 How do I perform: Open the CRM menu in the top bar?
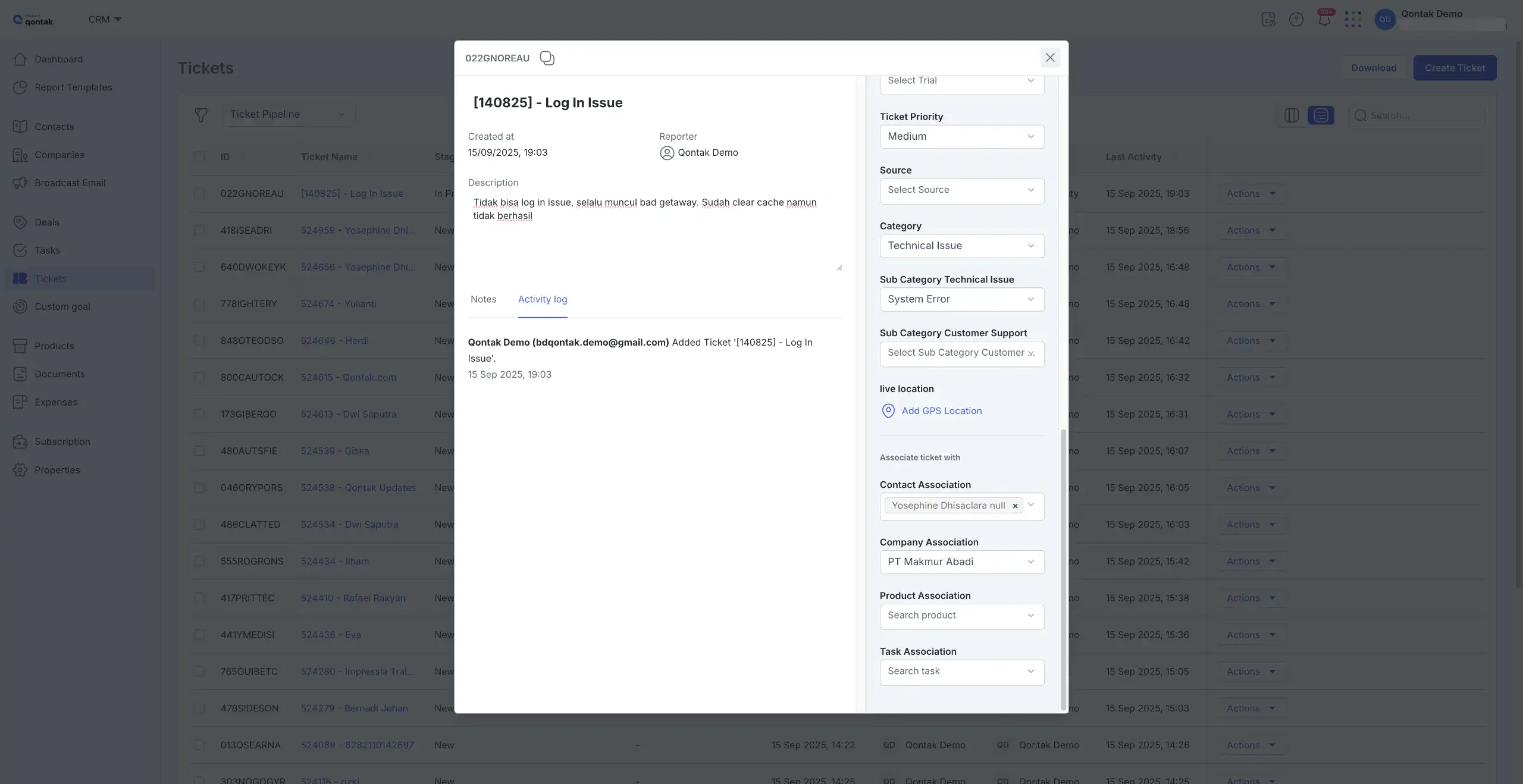104,18
